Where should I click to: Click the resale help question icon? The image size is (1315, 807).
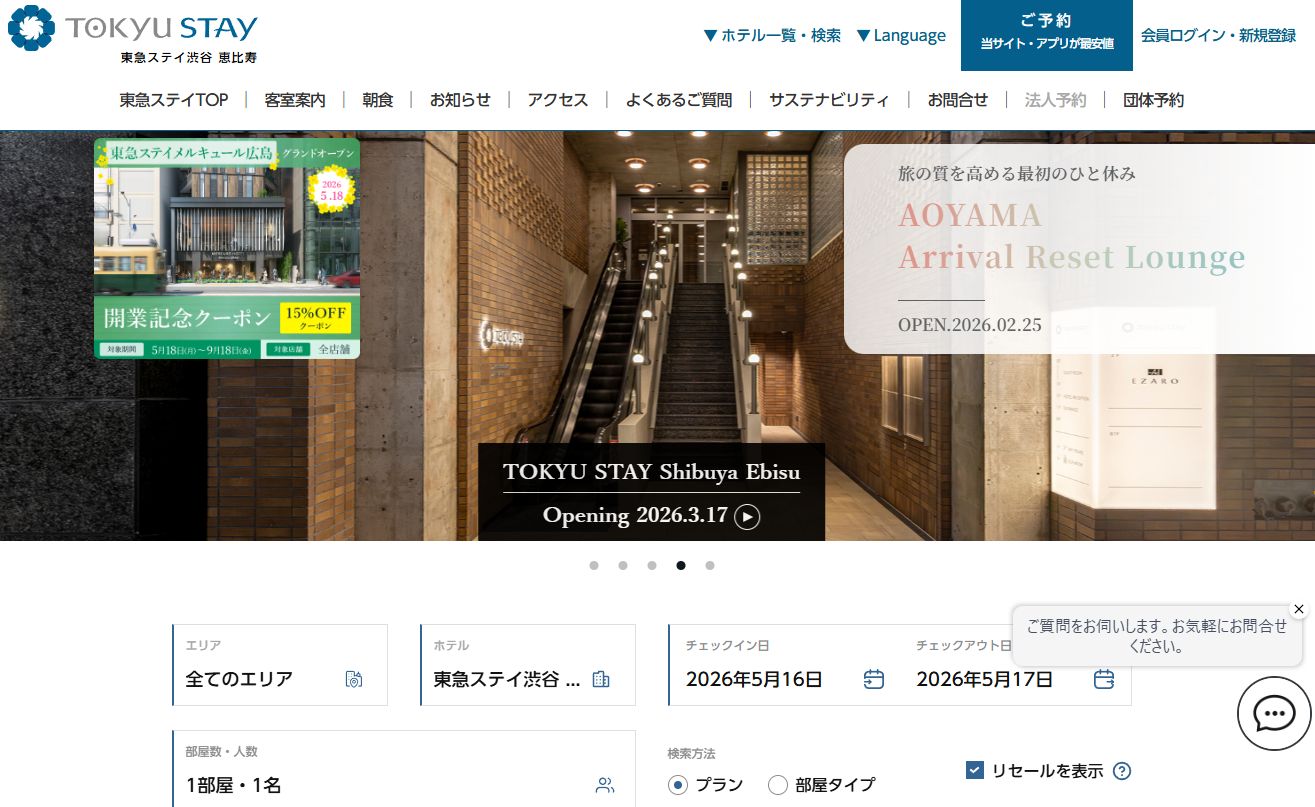click(x=1122, y=771)
